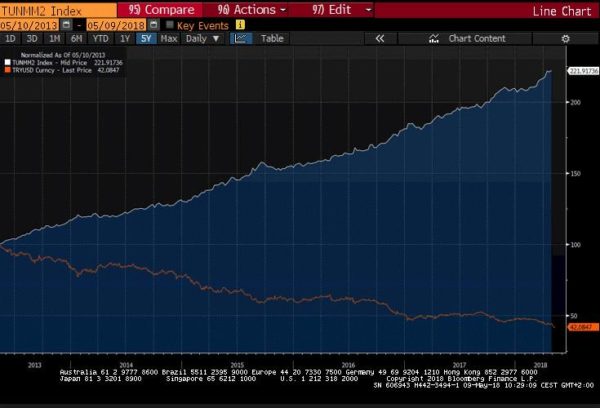600x408 pixels.
Task: Click the Chart Content graph icon
Action: (x=434, y=38)
